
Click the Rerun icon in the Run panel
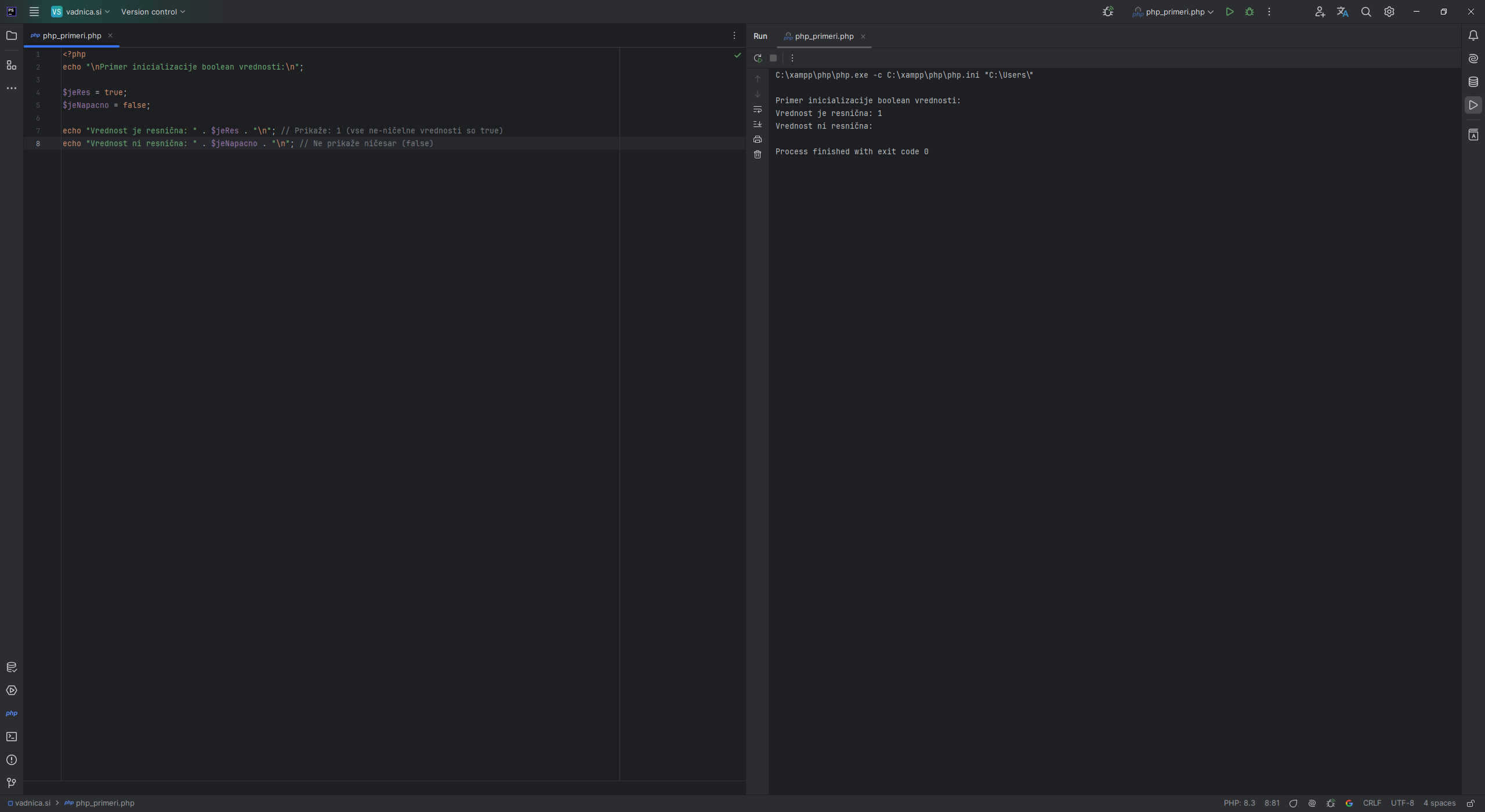pos(758,57)
